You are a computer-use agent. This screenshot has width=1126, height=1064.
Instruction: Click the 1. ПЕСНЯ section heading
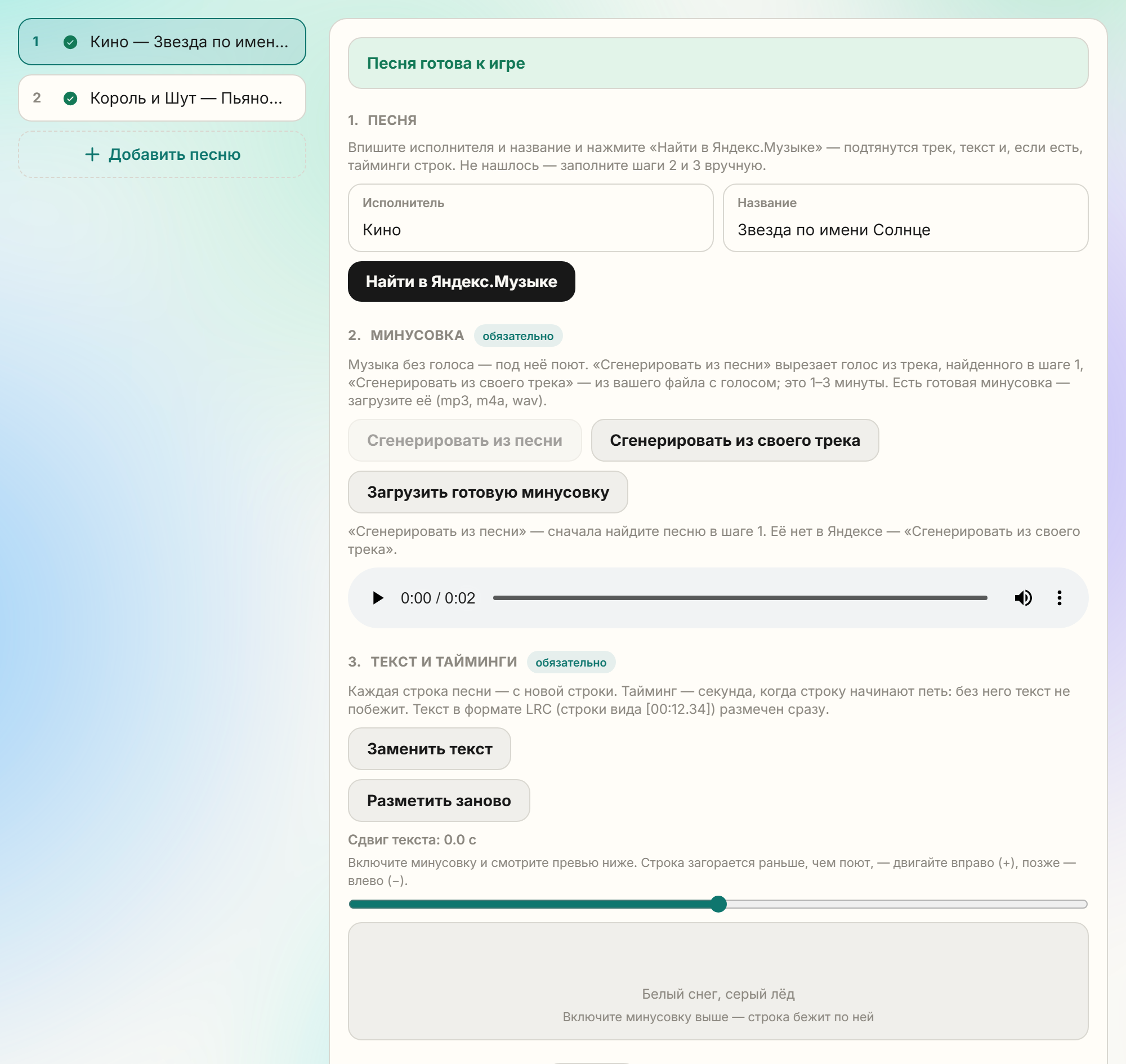tap(382, 120)
